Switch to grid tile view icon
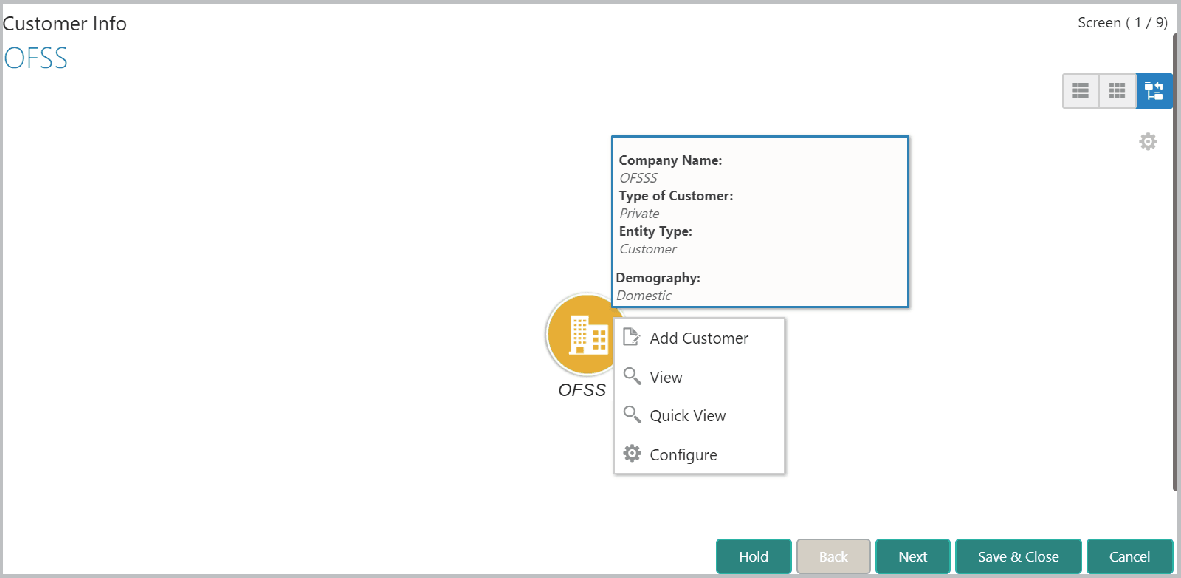Image resolution: width=1181 pixels, height=578 pixels. [x=1118, y=91]
